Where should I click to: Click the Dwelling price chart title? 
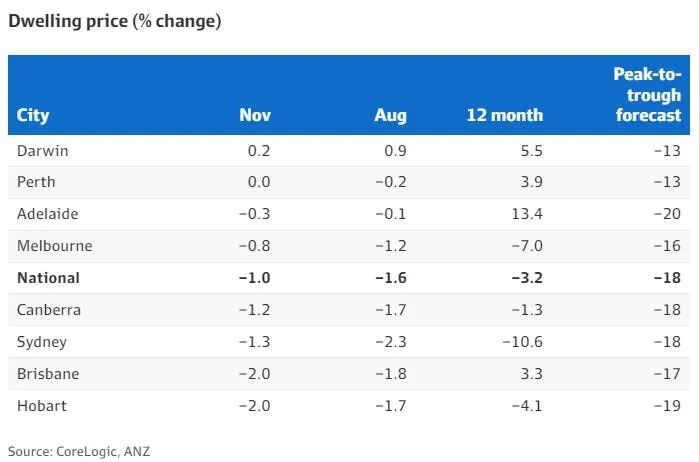point(115,21)
